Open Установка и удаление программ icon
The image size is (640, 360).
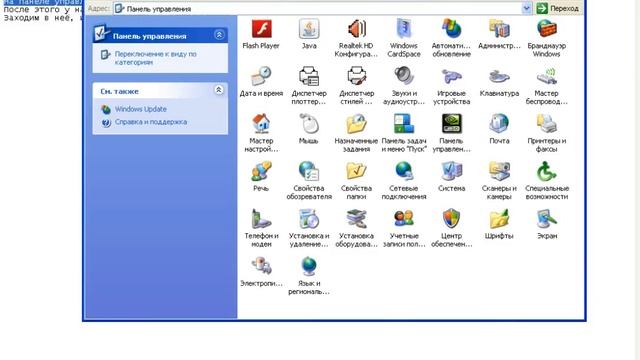pos(309,219)
